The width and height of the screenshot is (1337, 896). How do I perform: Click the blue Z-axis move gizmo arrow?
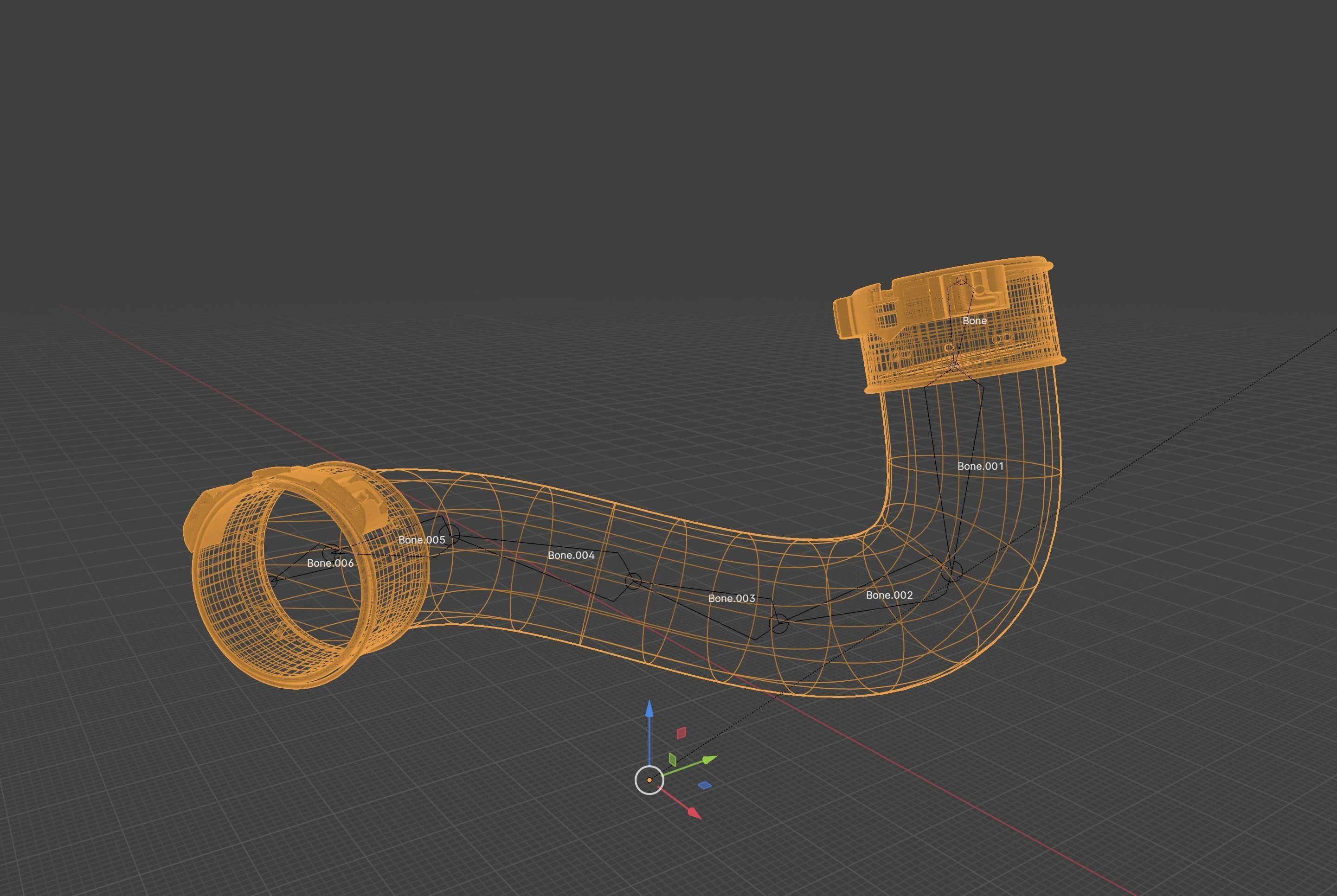[x=649, y=710]
